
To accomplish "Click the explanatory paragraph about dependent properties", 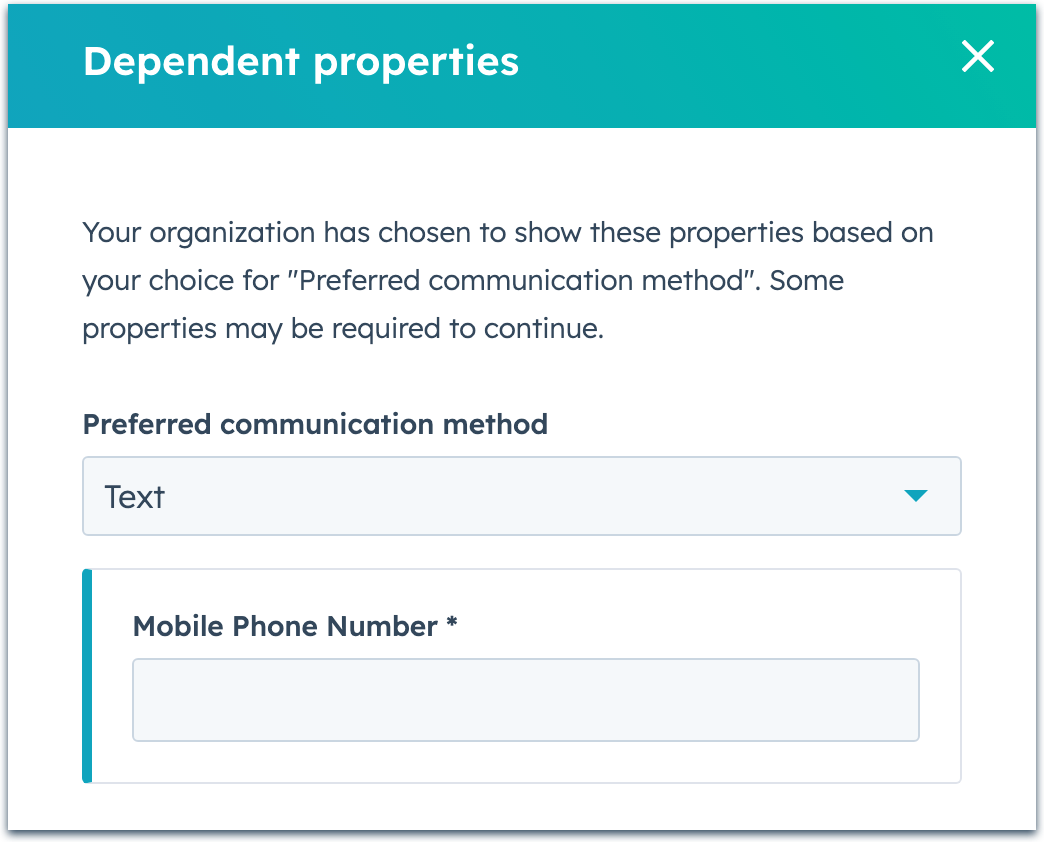I will pyautogui.click(x=507, y=280).
